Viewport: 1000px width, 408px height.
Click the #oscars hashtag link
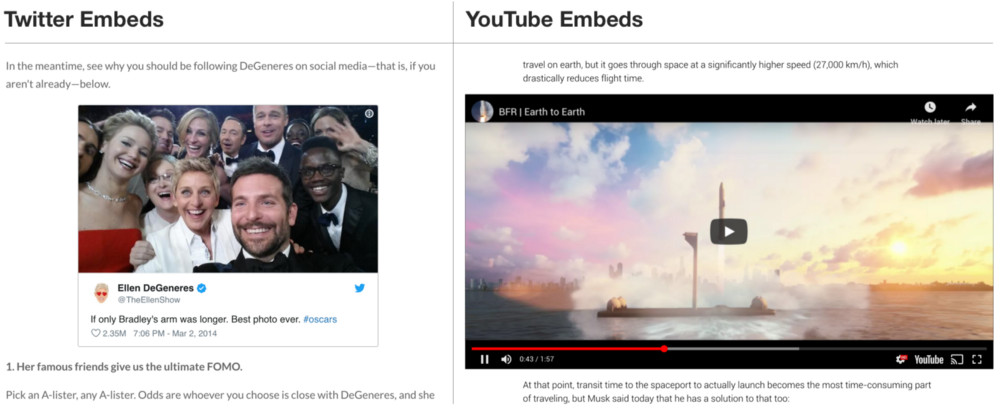(320, 319)
